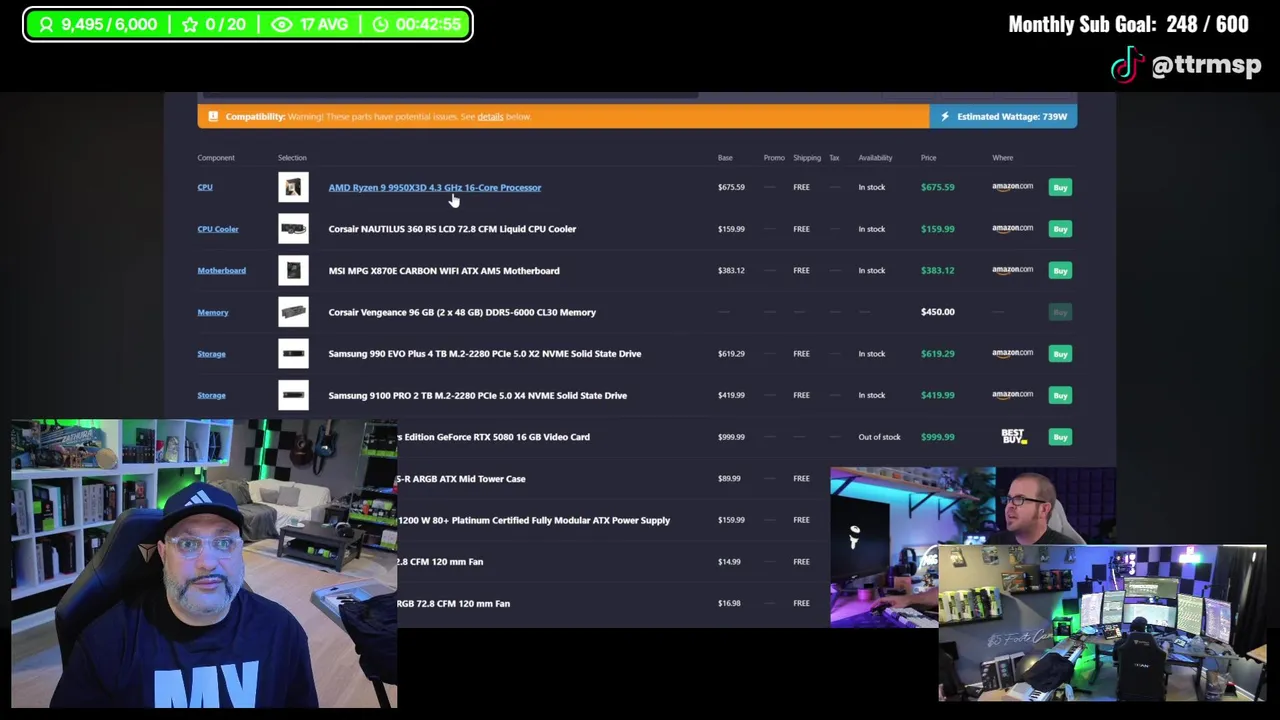The height and width of the screenshot is (720, 1280).
Task: Click the TikTok logo icon
Action: point(1127,65)
